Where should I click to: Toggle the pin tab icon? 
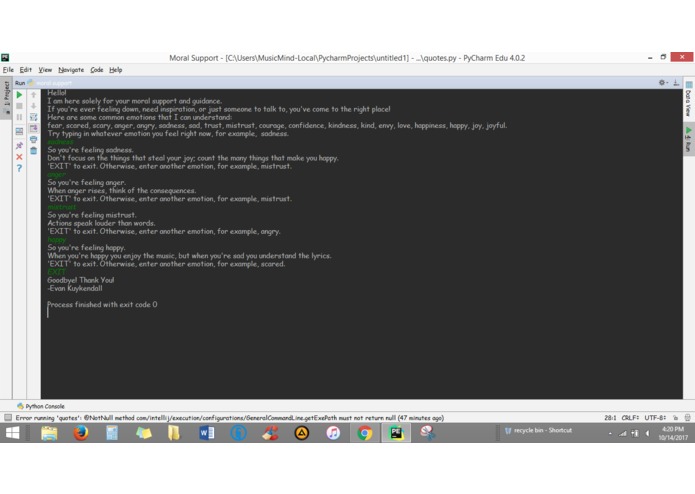tap(19, 145)
